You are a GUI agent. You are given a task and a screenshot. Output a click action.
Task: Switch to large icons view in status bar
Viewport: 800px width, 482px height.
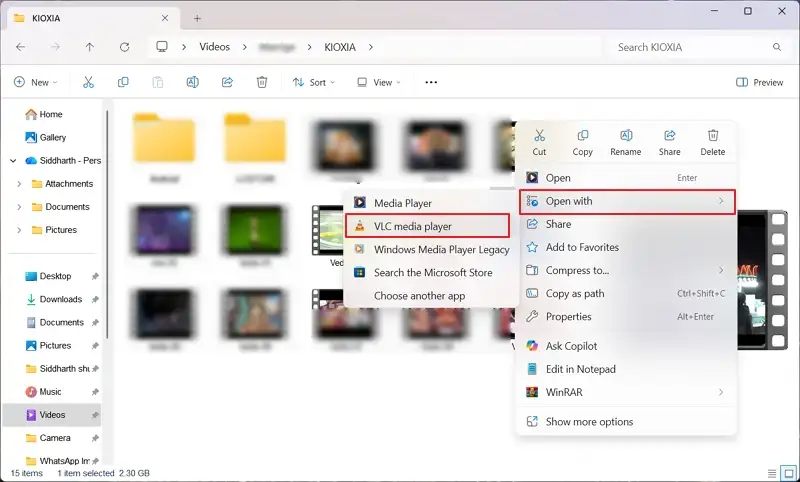coord(789,473)
